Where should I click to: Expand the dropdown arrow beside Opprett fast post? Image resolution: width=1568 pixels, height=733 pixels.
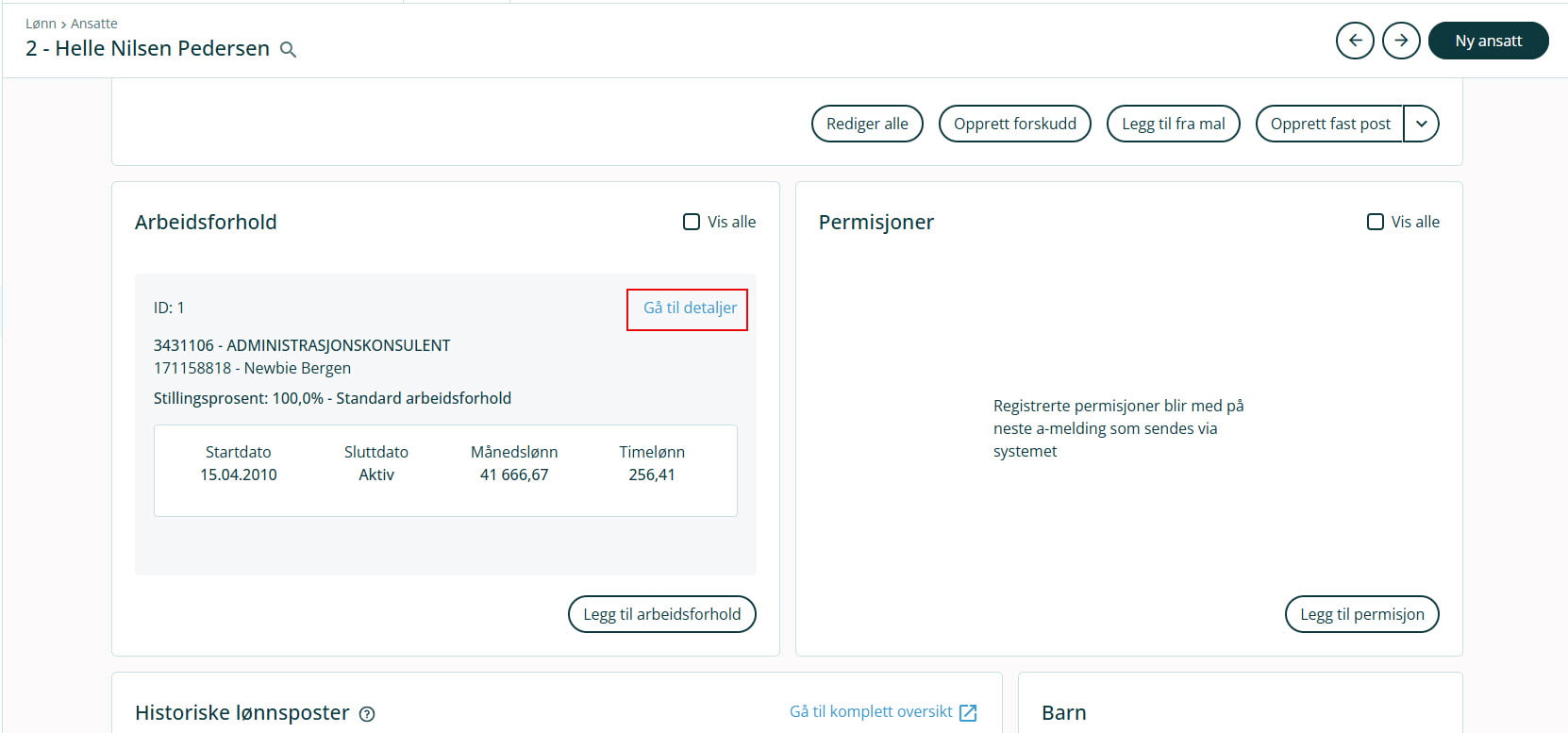[1421, 124]
